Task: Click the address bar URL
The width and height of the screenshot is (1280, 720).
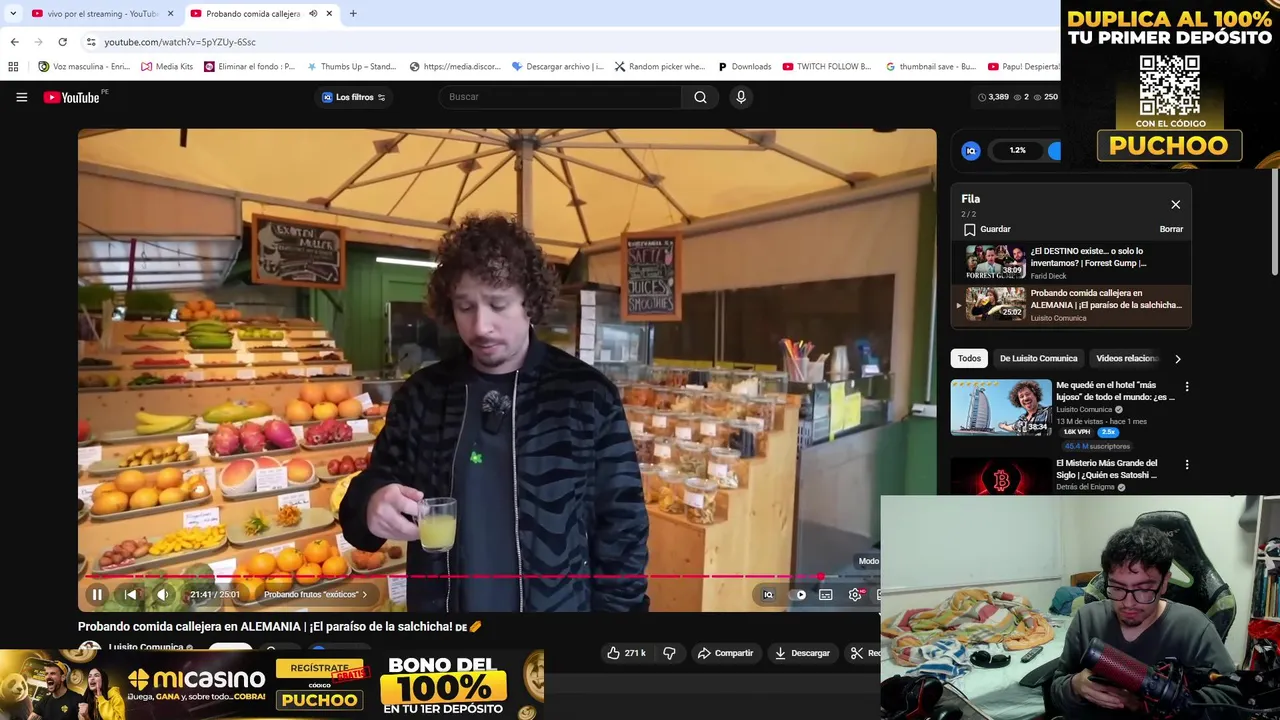Action: [x=180, y=42]
